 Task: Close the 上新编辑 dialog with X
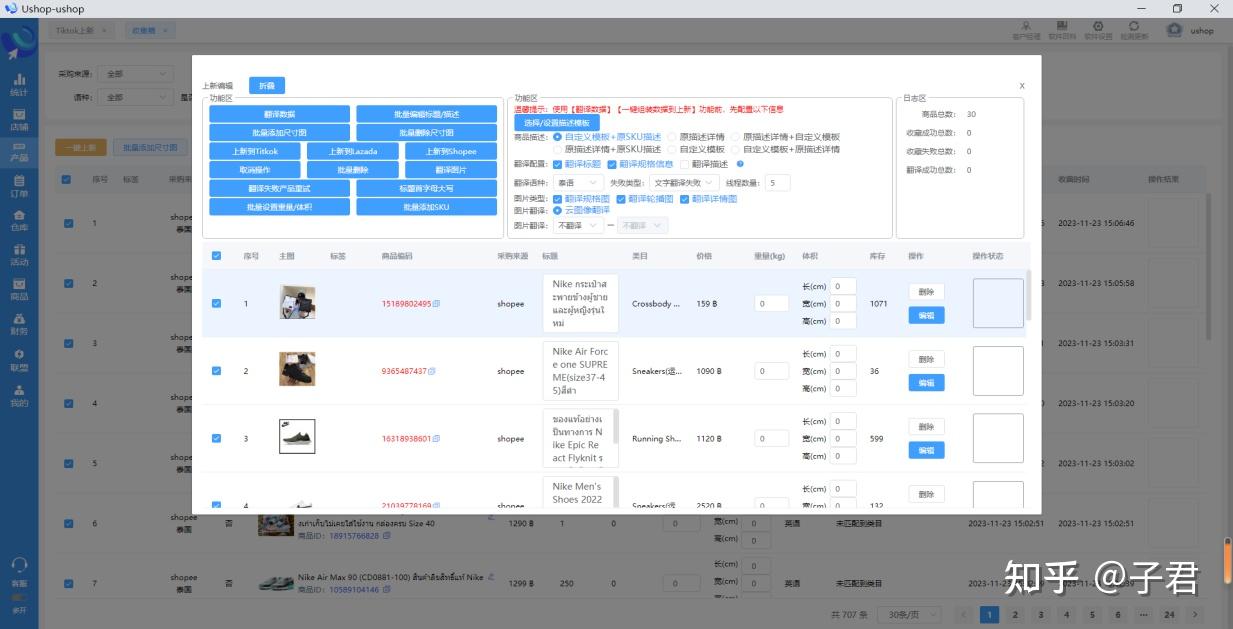[x=1022, y=86]
